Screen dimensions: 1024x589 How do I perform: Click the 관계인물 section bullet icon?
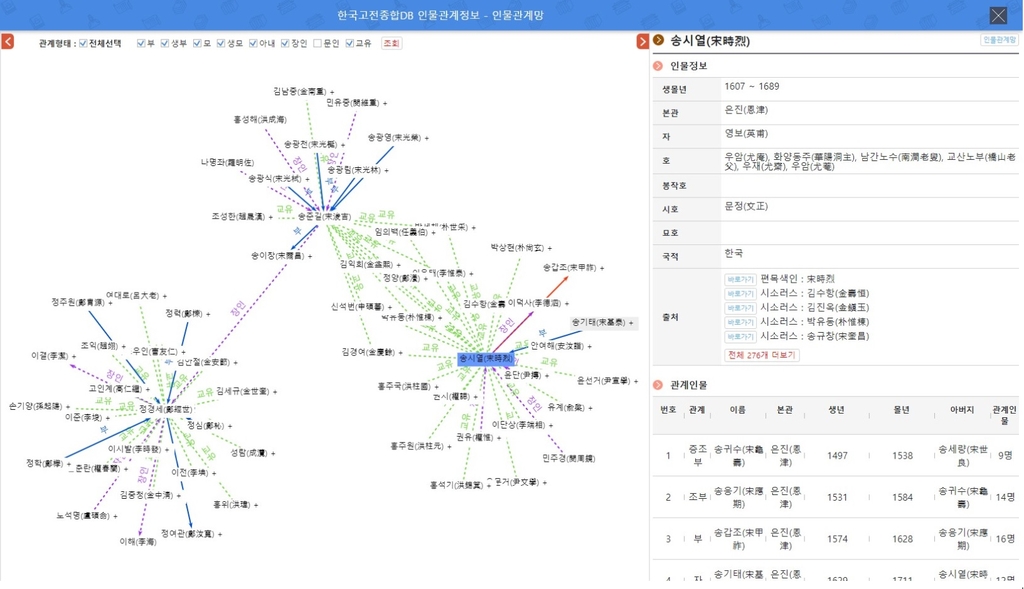658,385
